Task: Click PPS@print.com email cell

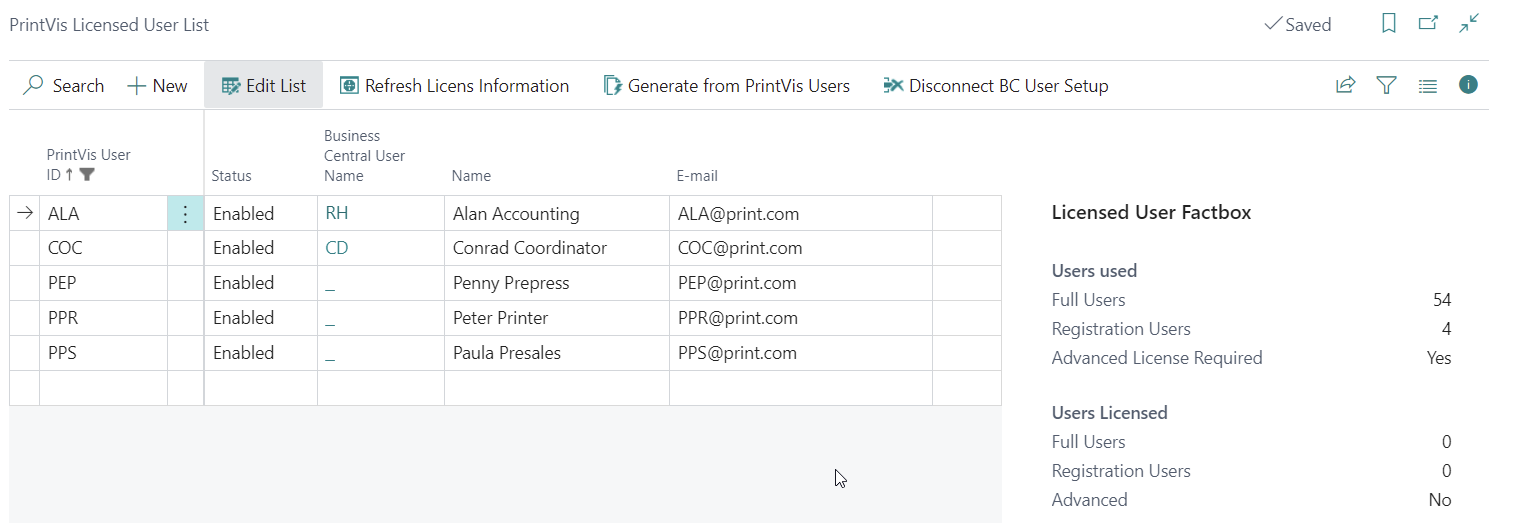Action: pyautogui.click(x=801, y=353)
